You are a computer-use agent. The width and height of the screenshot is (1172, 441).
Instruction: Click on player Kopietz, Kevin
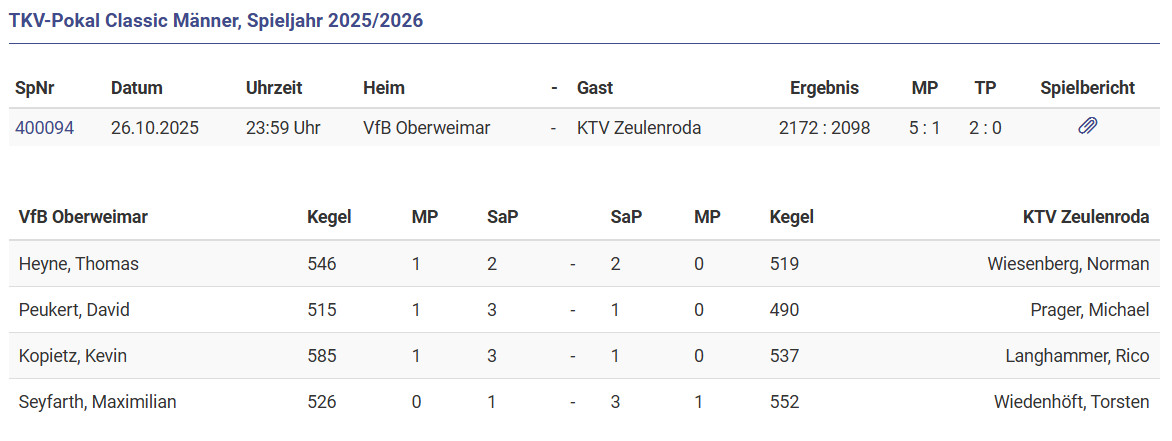(x=73, y=356)
